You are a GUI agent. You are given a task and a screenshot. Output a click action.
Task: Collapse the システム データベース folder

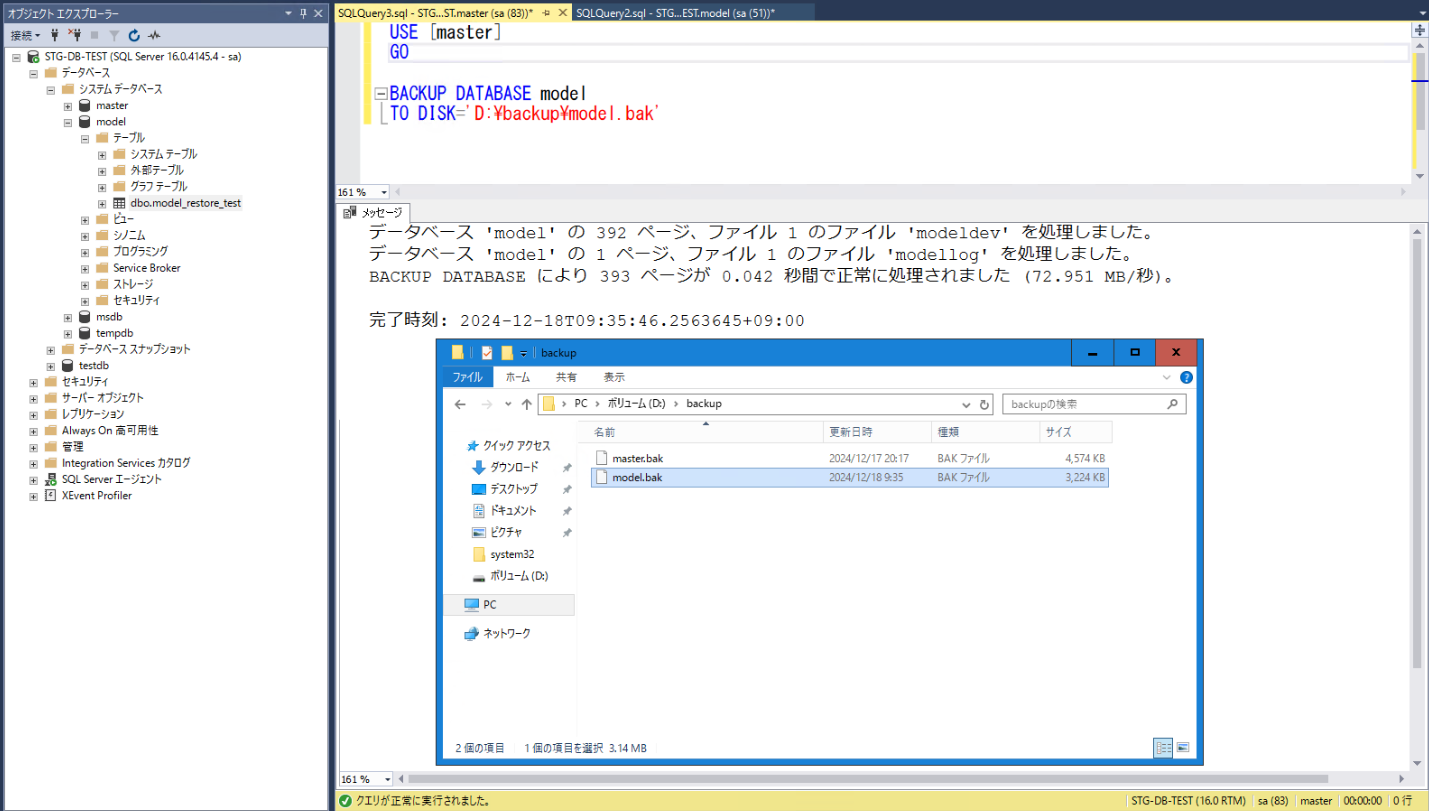coord(52,89)
